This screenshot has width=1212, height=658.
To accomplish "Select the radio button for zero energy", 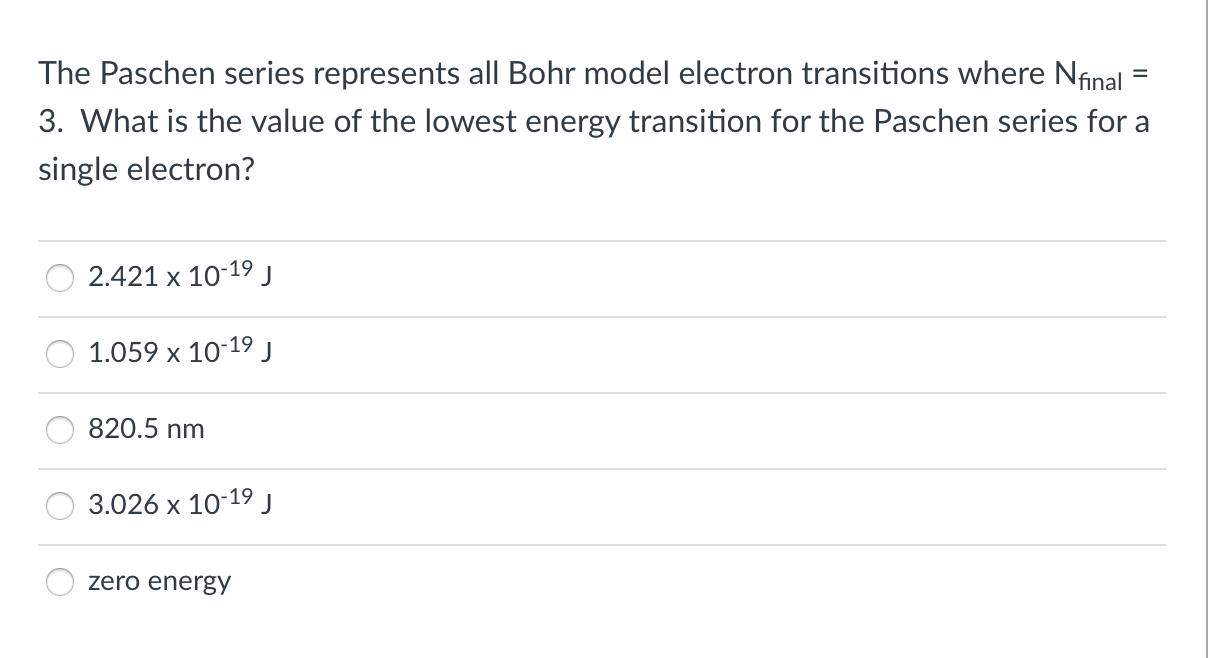I will 59,580.
